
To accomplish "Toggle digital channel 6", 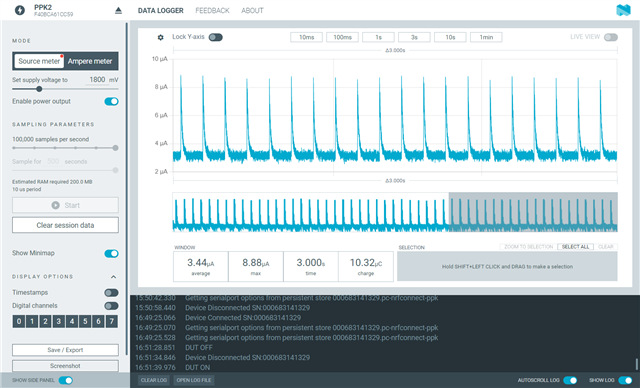I will click(98, 321).
